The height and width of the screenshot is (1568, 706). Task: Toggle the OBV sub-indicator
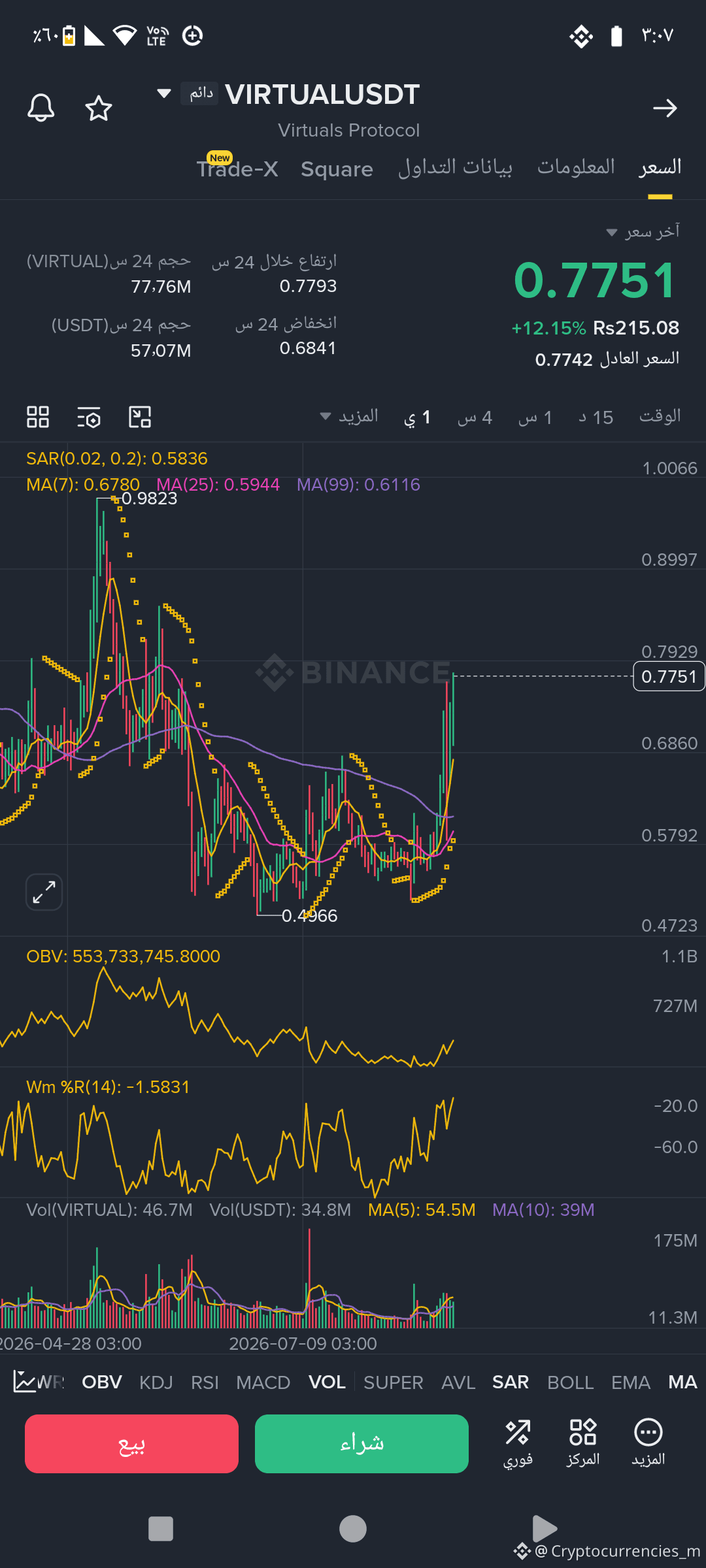coord(102,1382)
